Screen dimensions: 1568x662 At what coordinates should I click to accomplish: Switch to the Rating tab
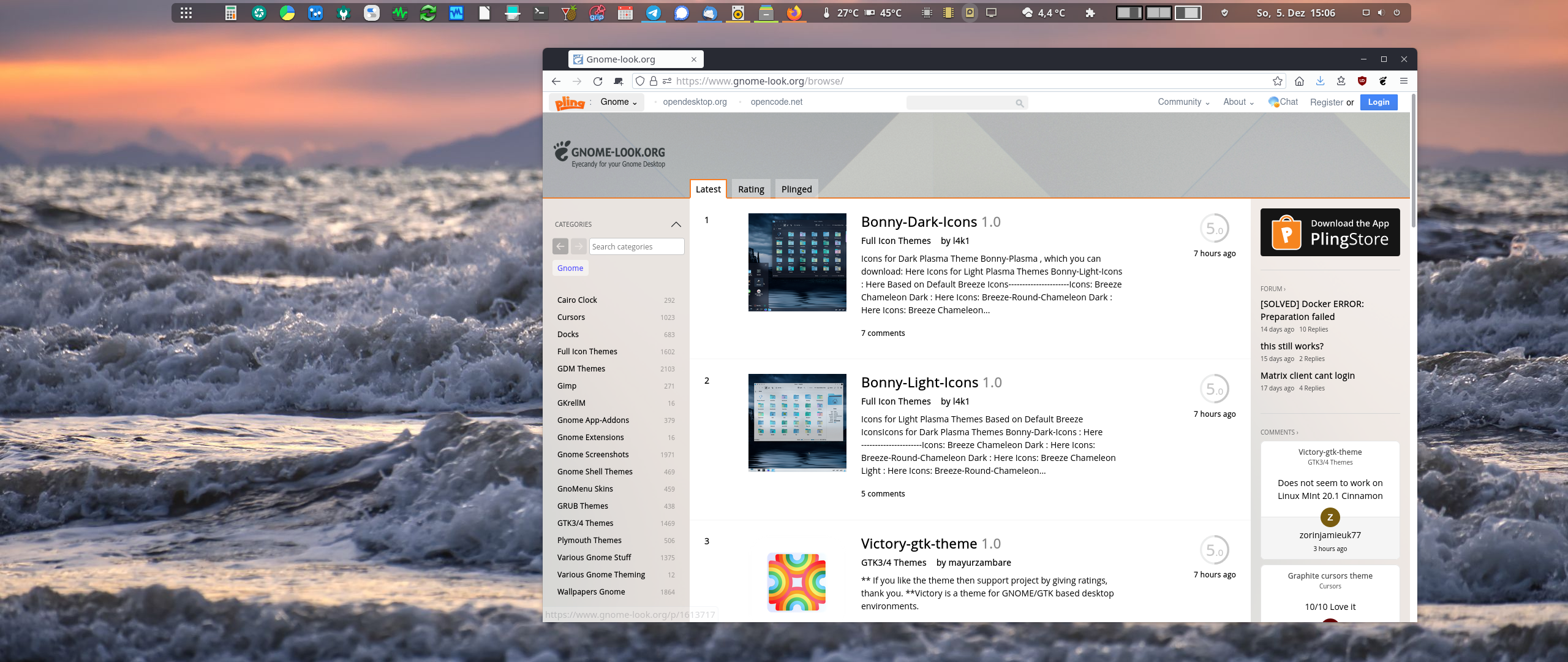(x=751, y=189)
